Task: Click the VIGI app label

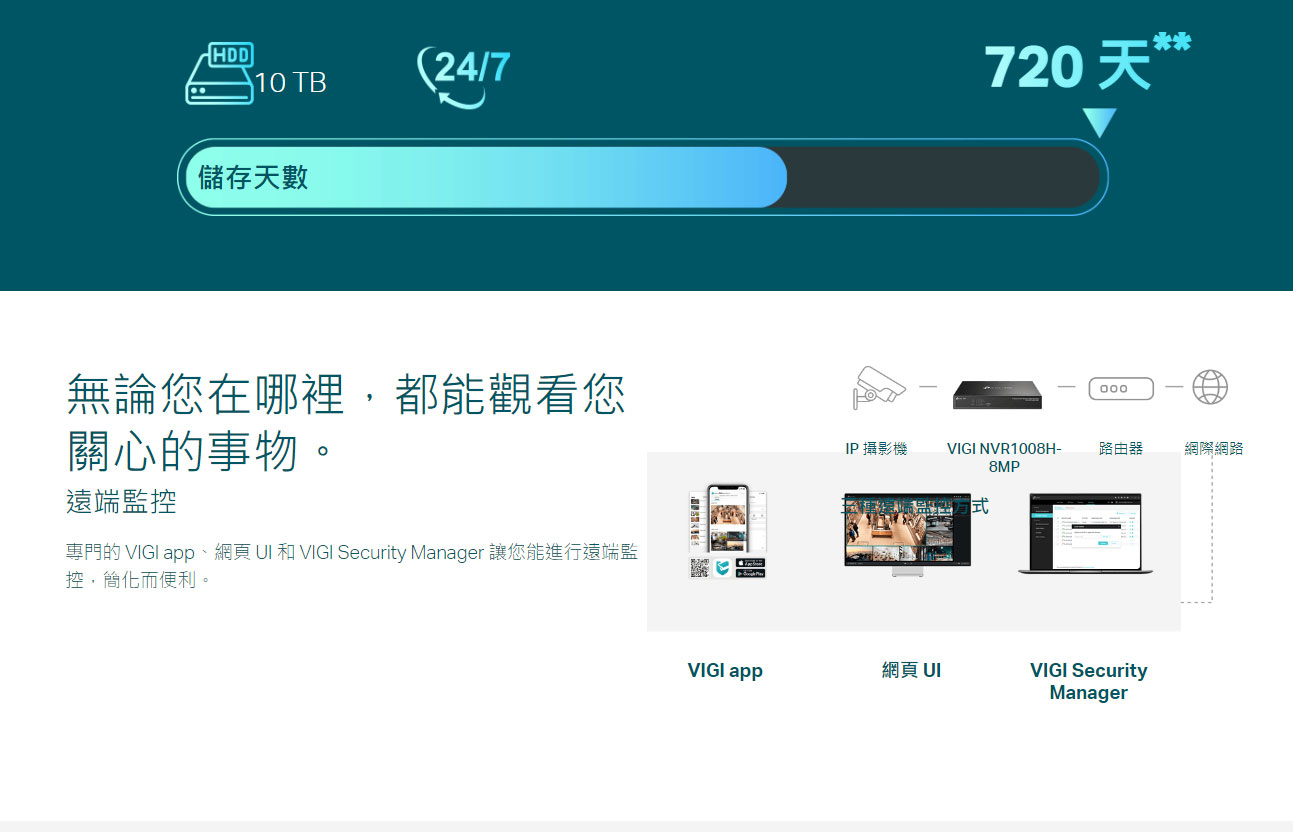Action: [x=725, y=671]
